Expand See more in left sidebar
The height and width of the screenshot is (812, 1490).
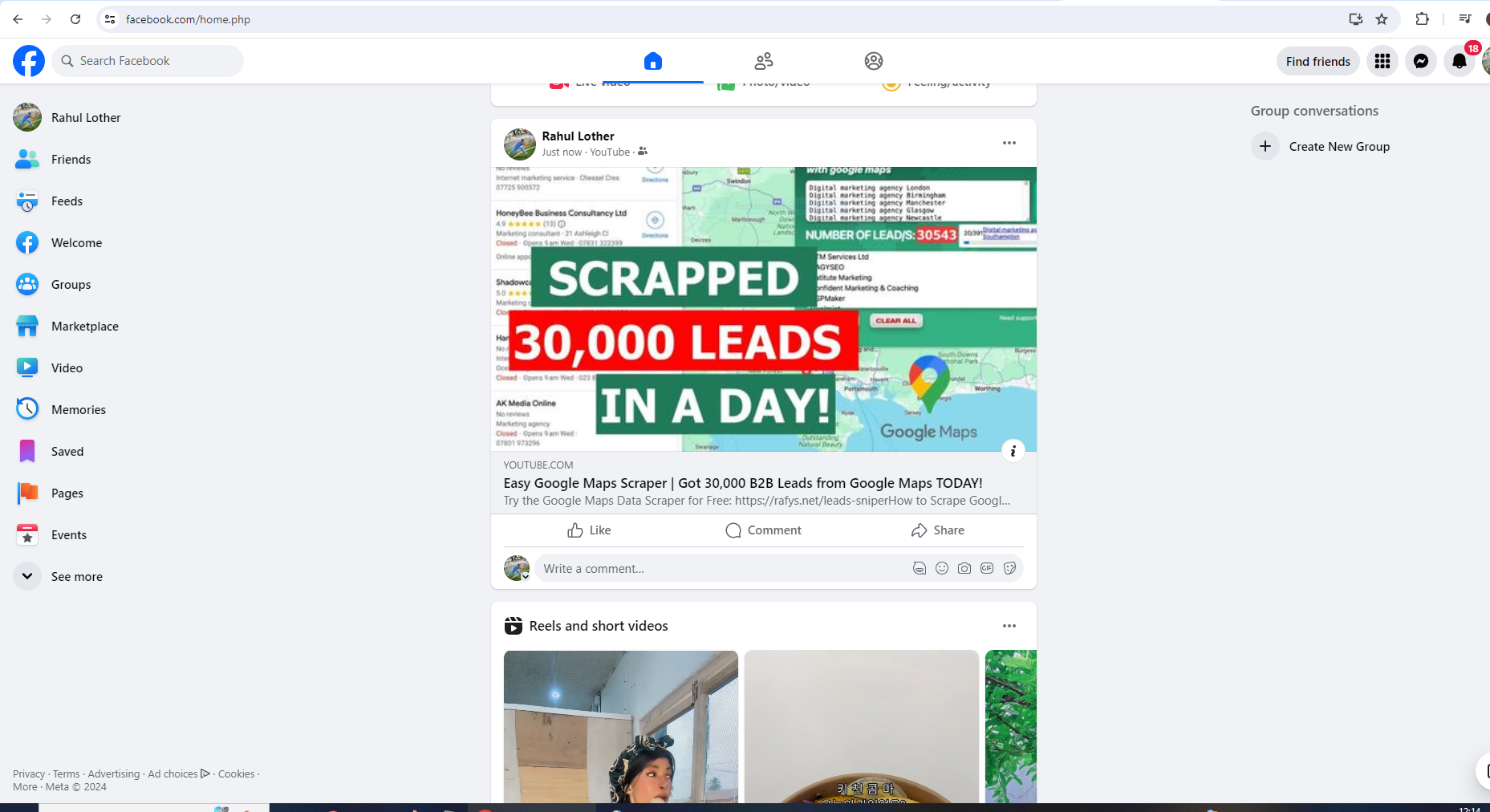point(58,576)
